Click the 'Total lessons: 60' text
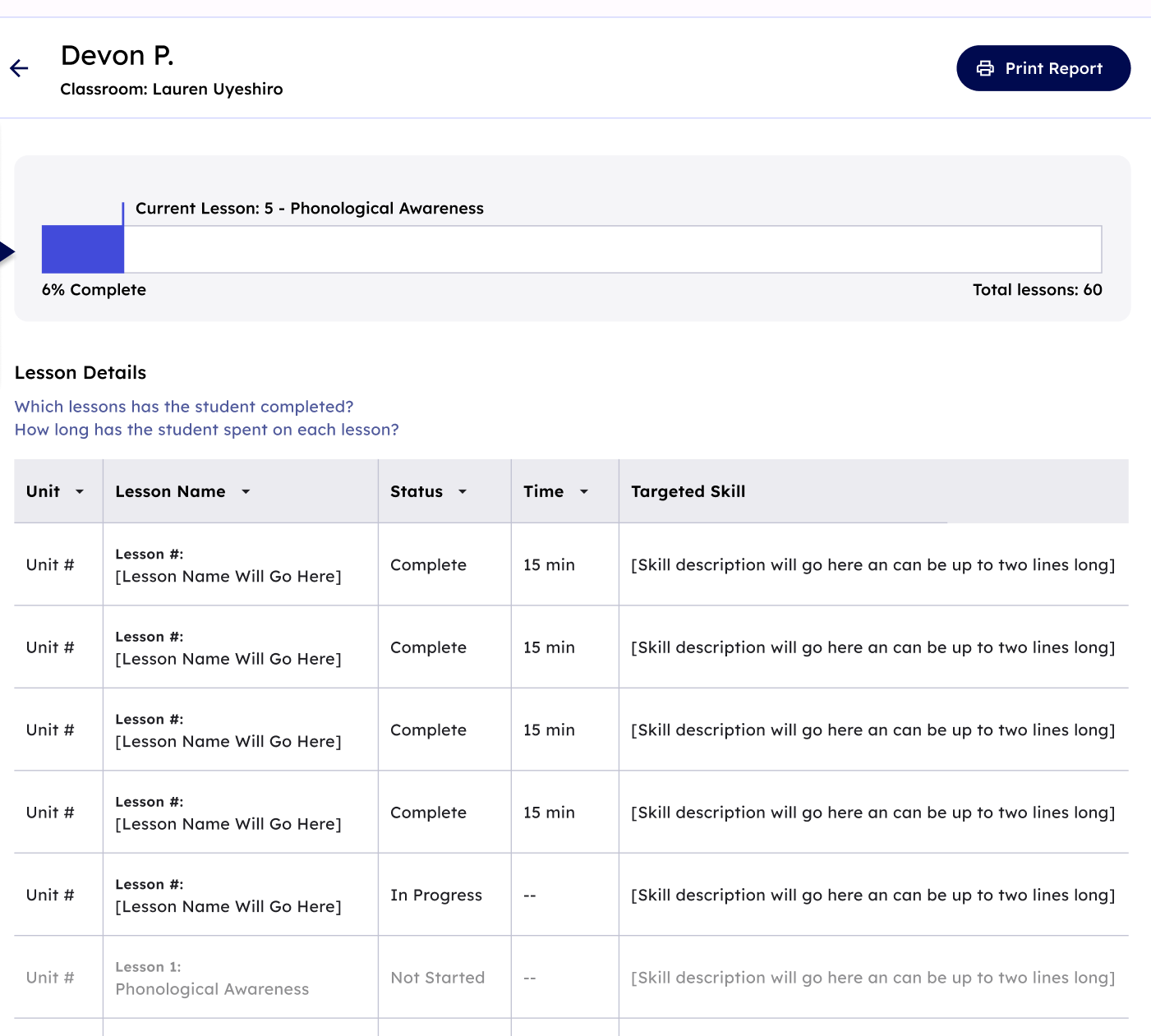The image size is (1151, 1036). pyautogui.click(x=1037, y=290)
